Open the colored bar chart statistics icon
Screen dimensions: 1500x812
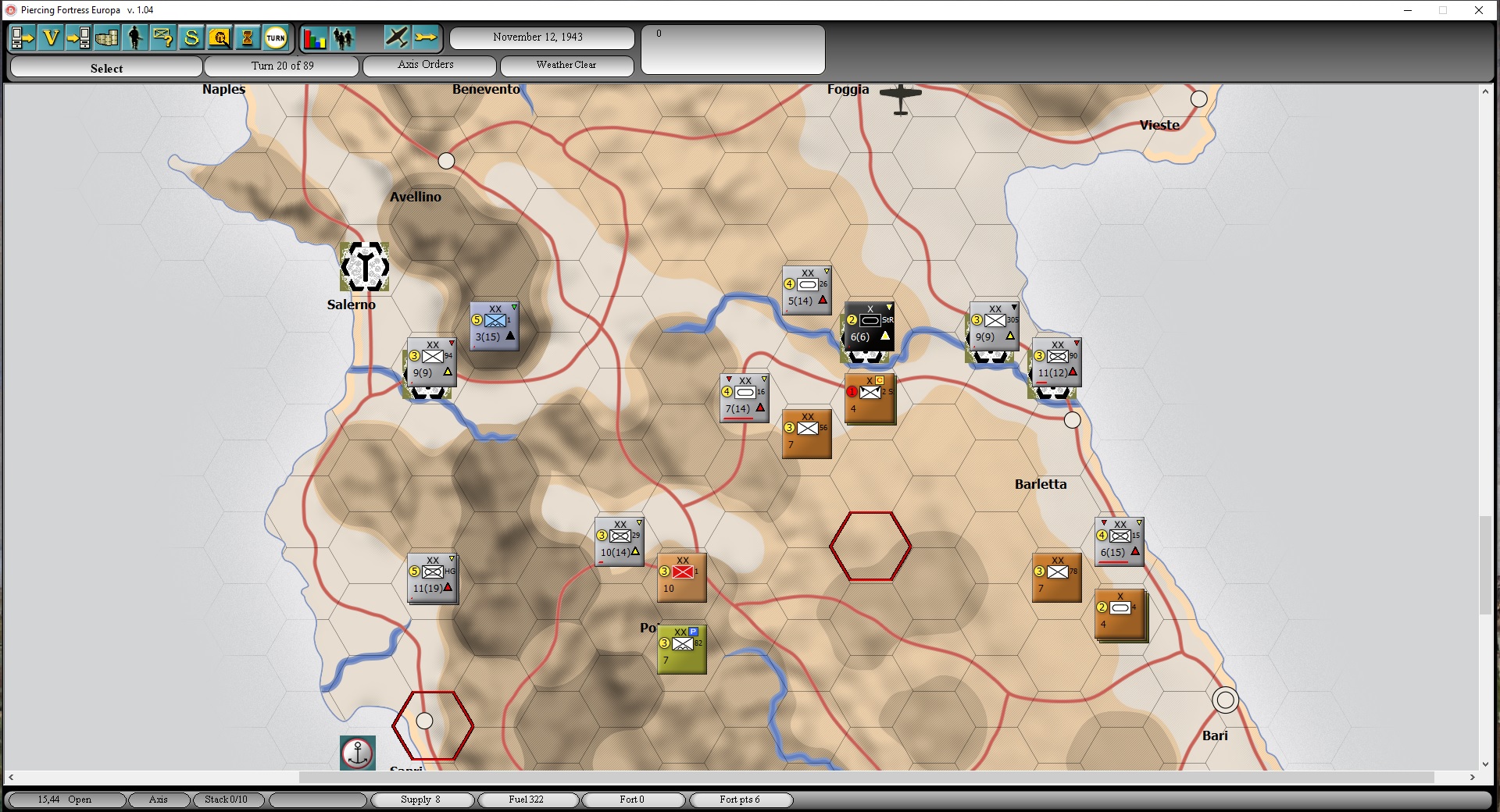point(314,37)
